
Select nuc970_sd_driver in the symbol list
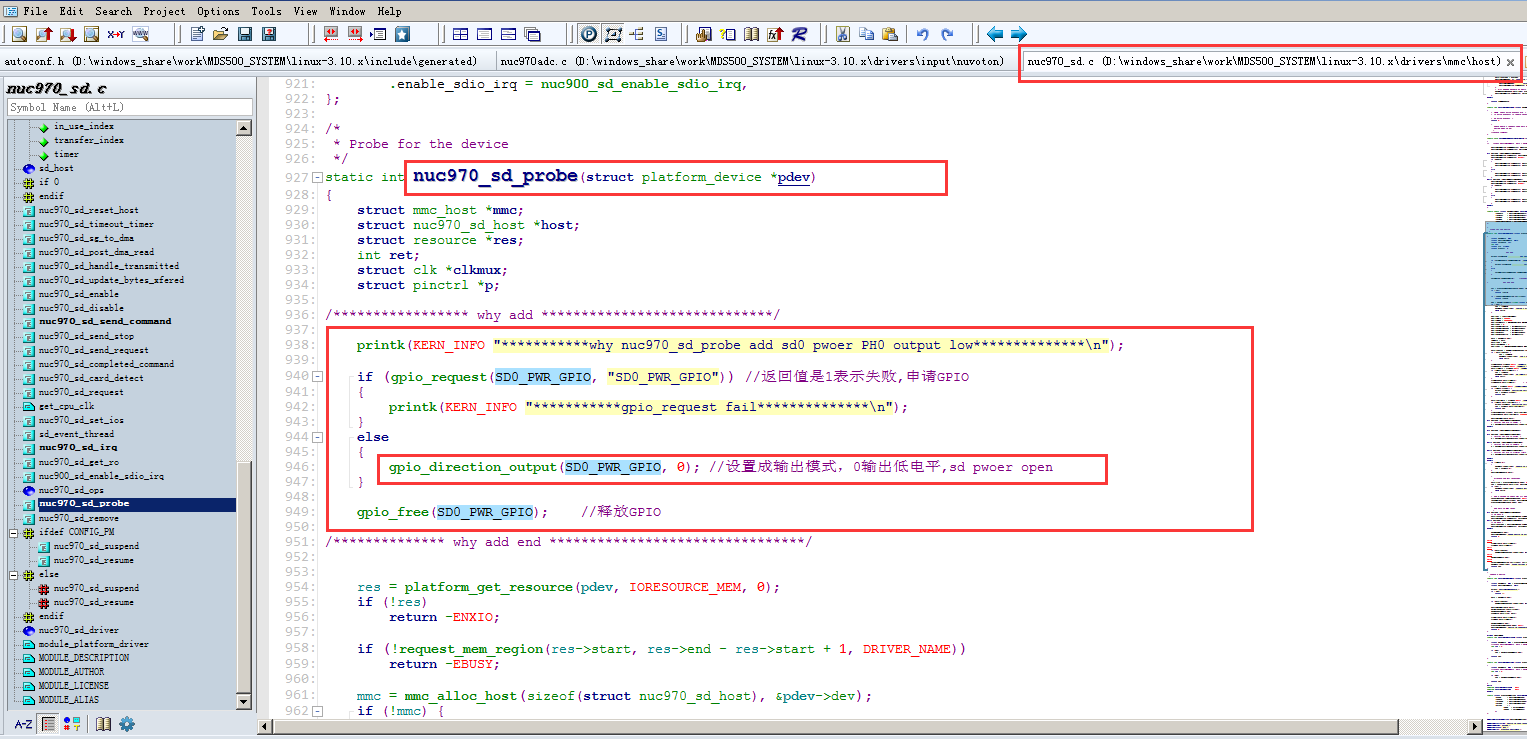point(78,630)
